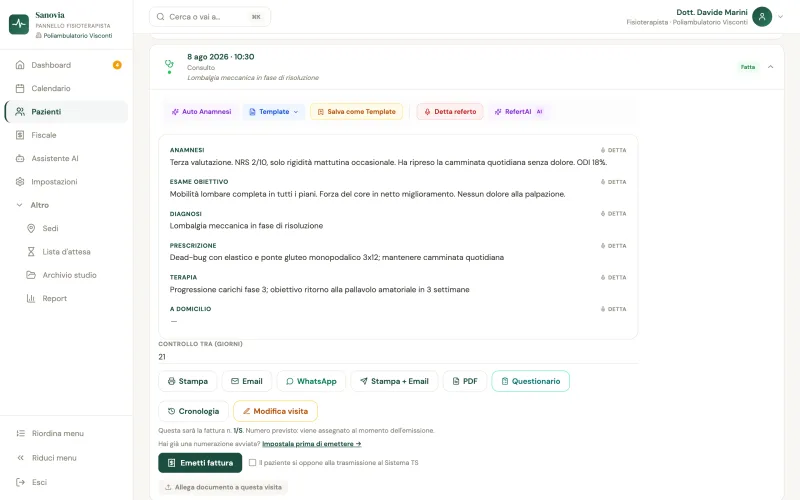Open the user account dropdown chevron

tap(780, 17)
